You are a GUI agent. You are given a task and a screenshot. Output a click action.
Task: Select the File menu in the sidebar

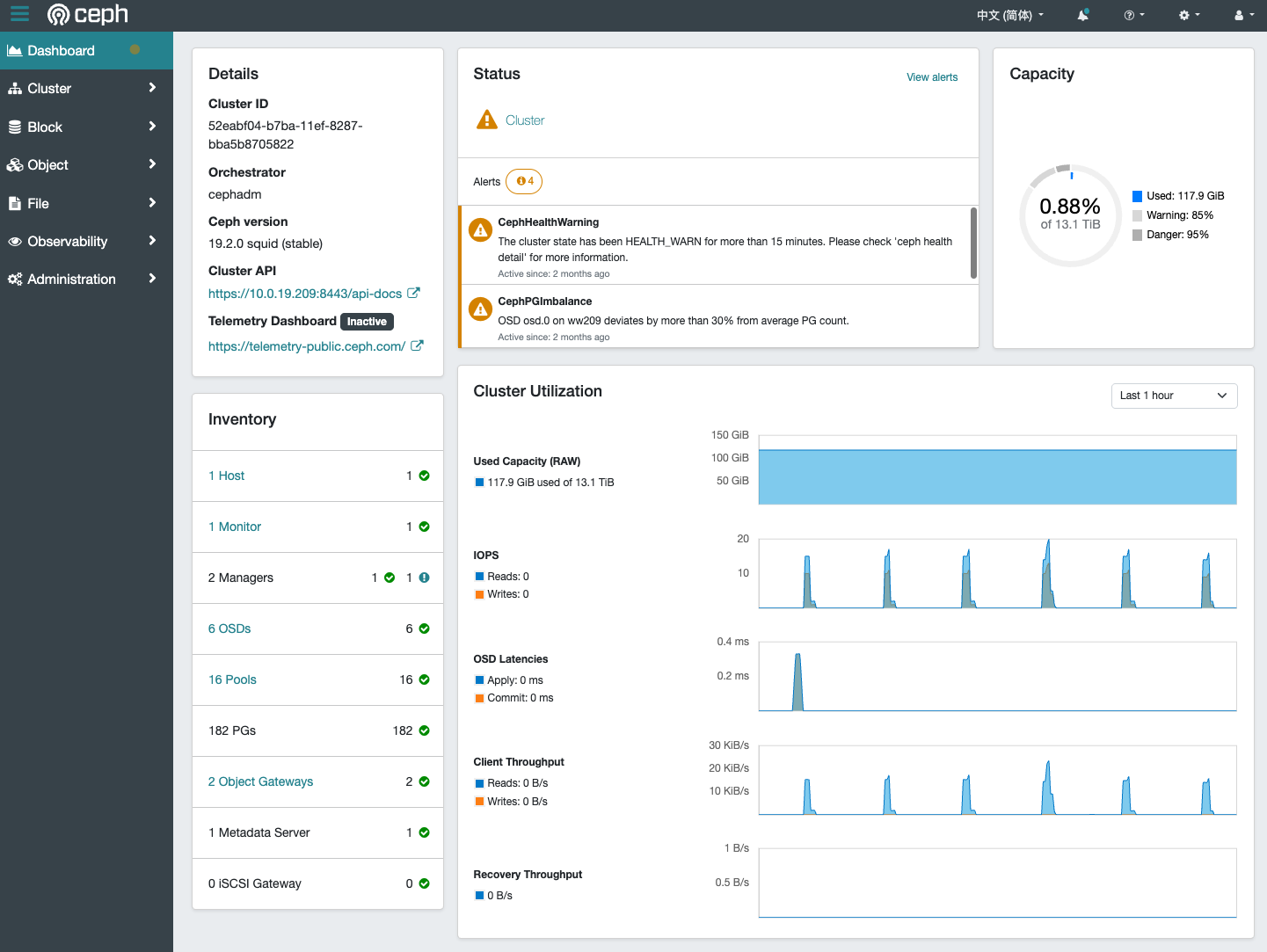click(x=39, y=203)
